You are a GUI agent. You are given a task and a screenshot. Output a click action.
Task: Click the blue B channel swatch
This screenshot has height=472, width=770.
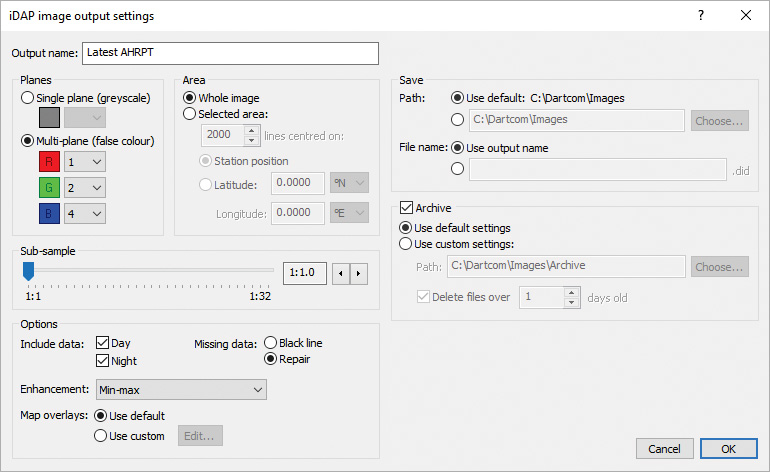coord(48,213)
